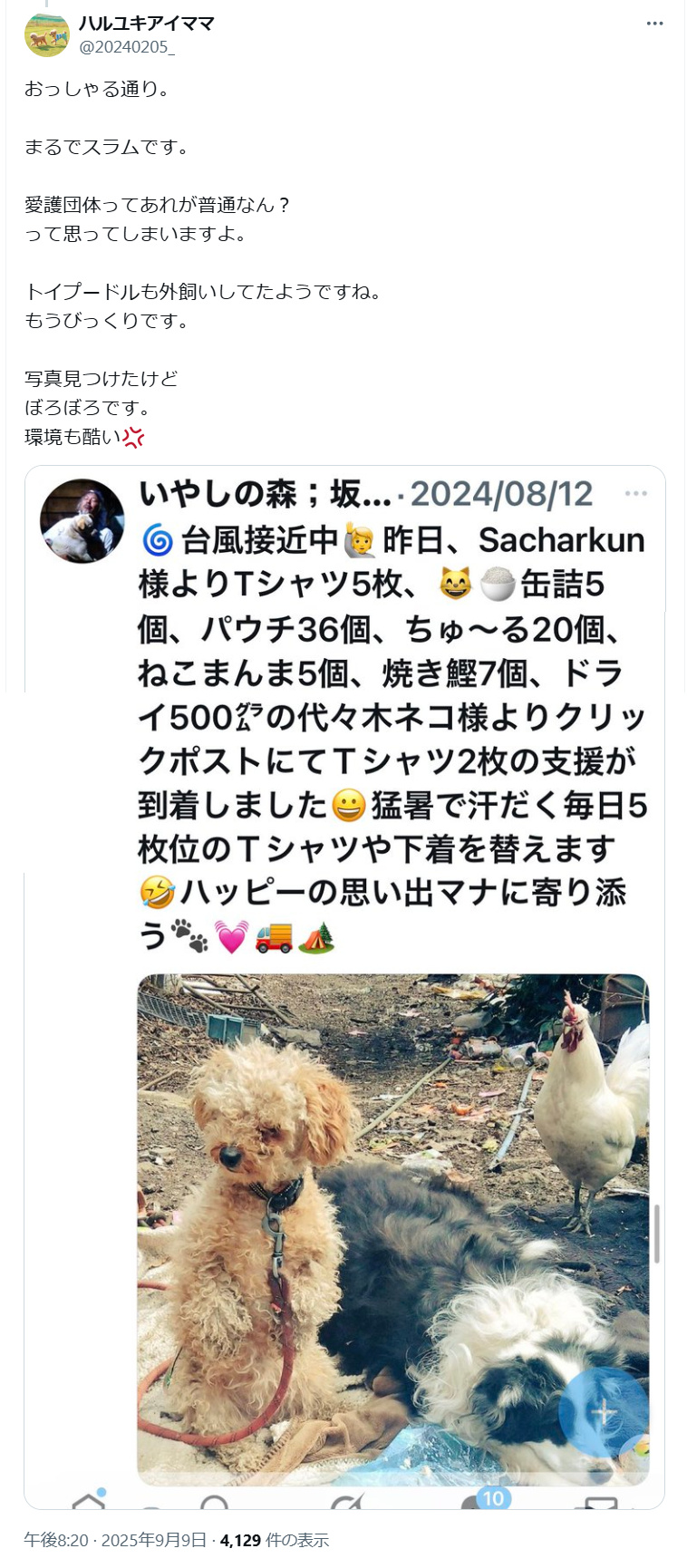This screenshot has width=687, height=1568.
Task: Open the poodle and chicken photo
Action: click(x=393, y=1230)
